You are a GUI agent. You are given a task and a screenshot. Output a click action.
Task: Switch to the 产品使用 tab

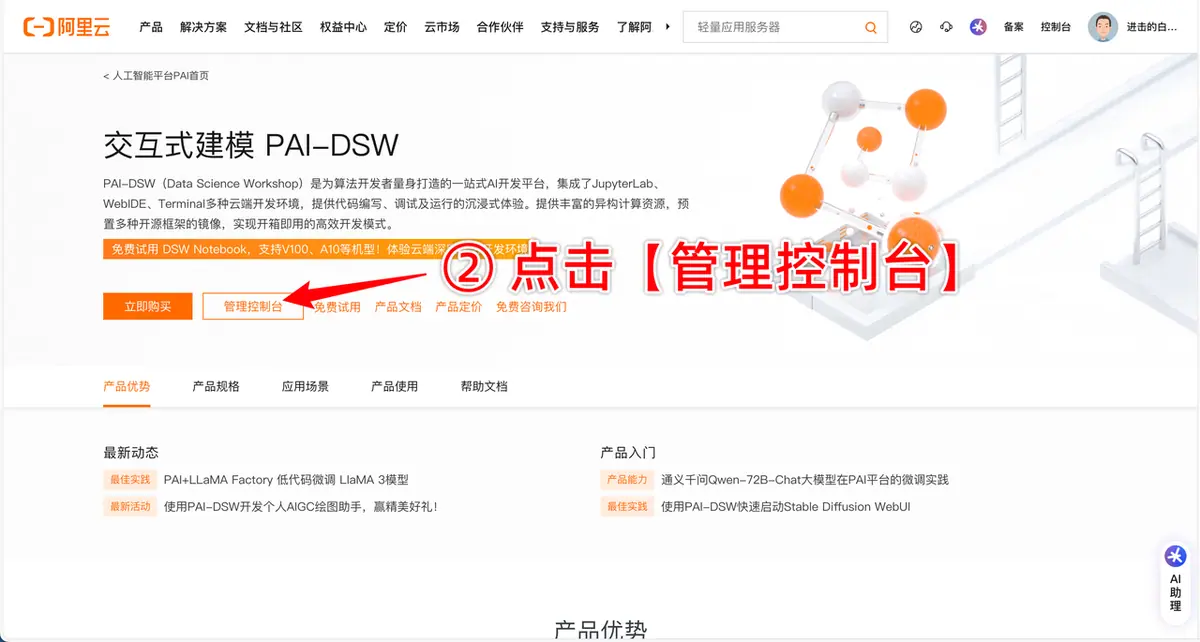(394, 386)
